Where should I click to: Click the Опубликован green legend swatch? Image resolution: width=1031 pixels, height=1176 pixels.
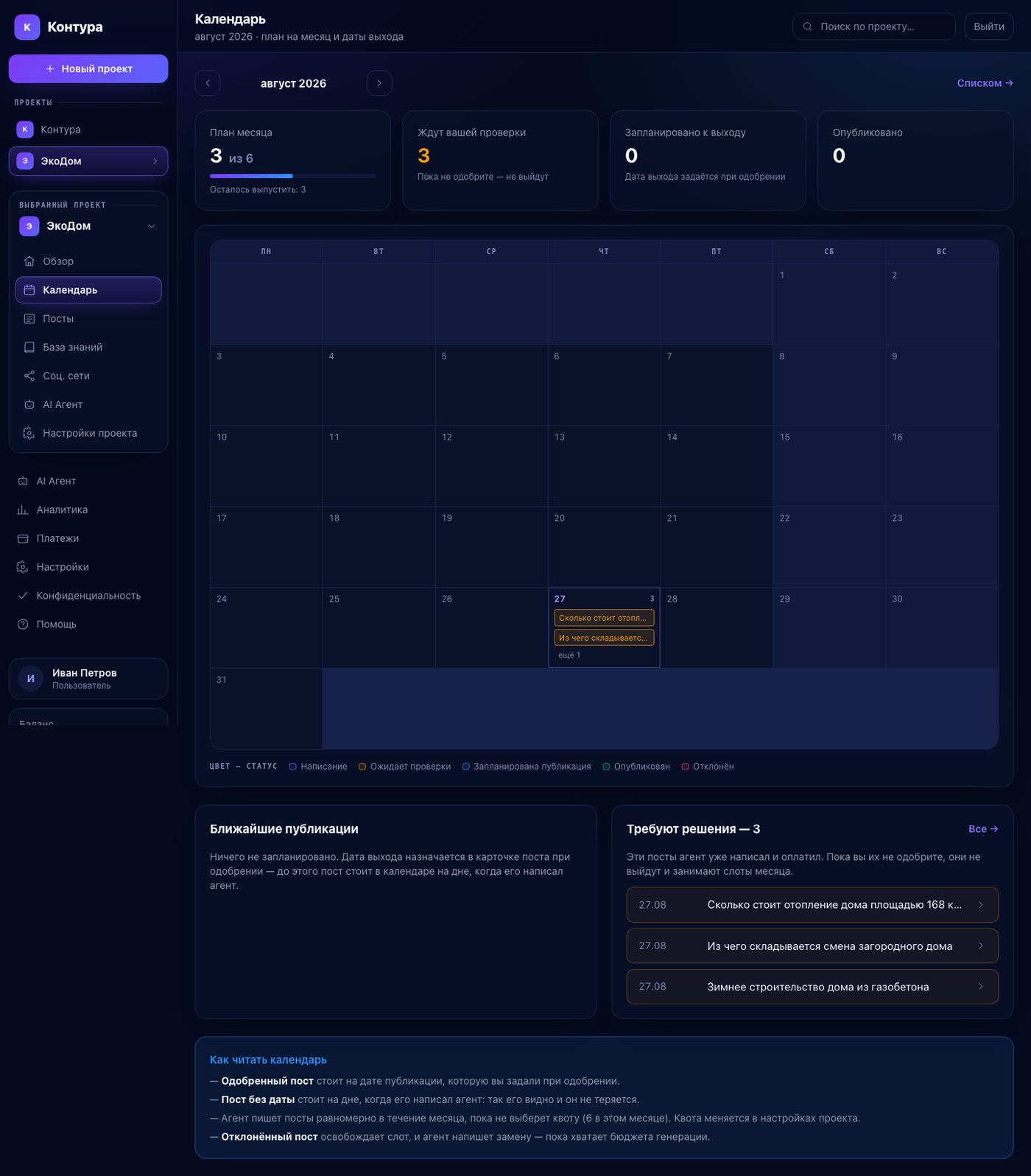coord(606,767)
